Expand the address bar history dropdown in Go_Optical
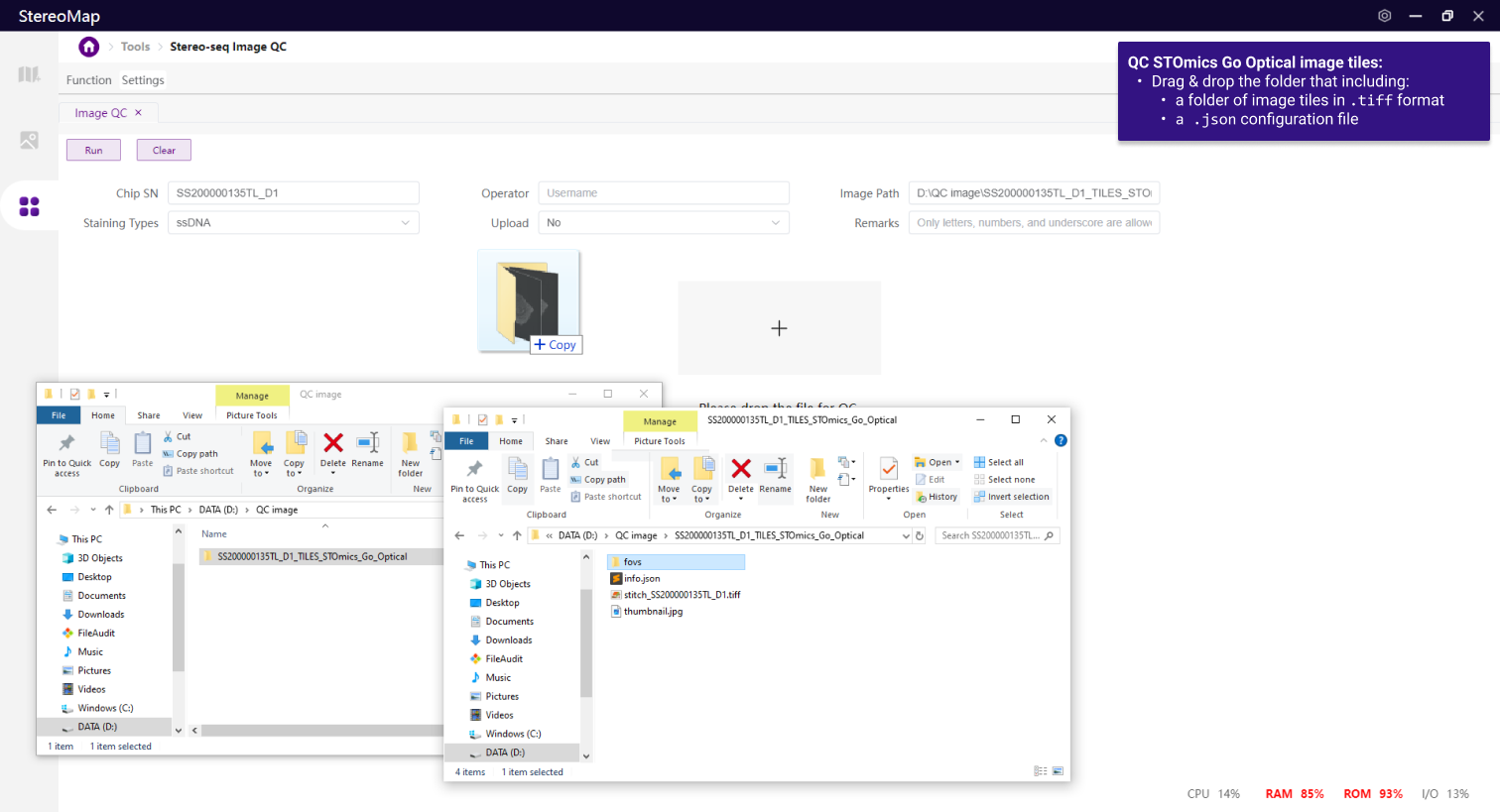 (x=905, y=535)
